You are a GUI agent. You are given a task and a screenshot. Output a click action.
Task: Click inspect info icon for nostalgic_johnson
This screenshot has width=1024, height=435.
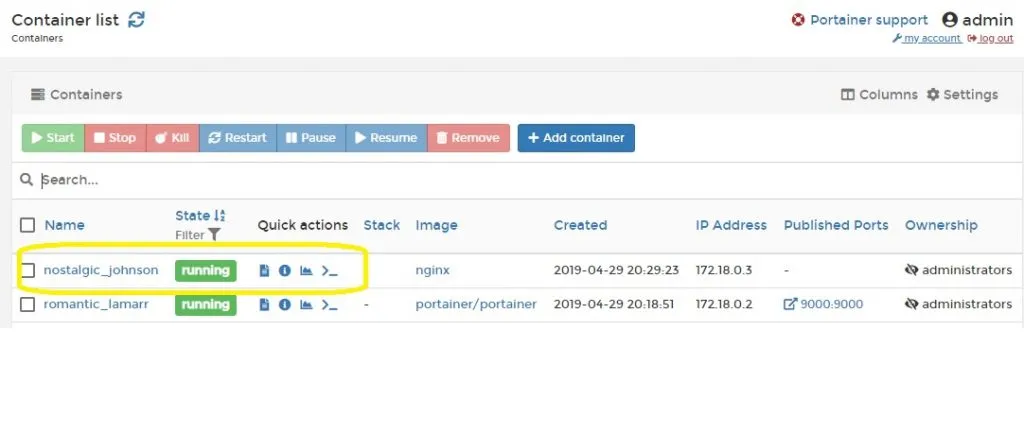[x=284, y=271]
